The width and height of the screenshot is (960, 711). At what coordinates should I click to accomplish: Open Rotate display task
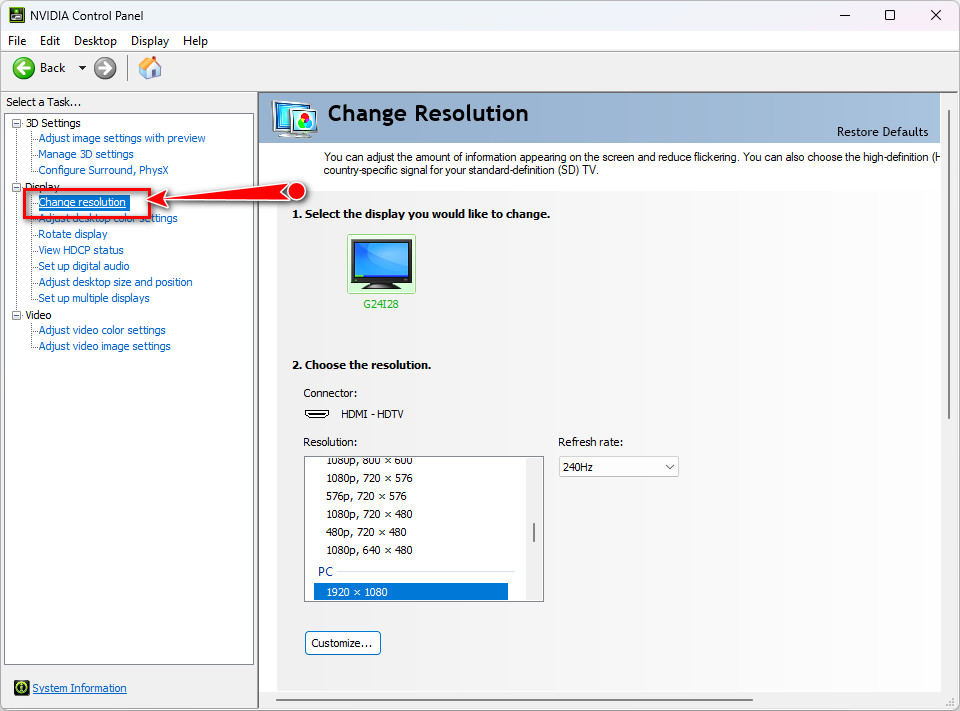coord(73,234)
